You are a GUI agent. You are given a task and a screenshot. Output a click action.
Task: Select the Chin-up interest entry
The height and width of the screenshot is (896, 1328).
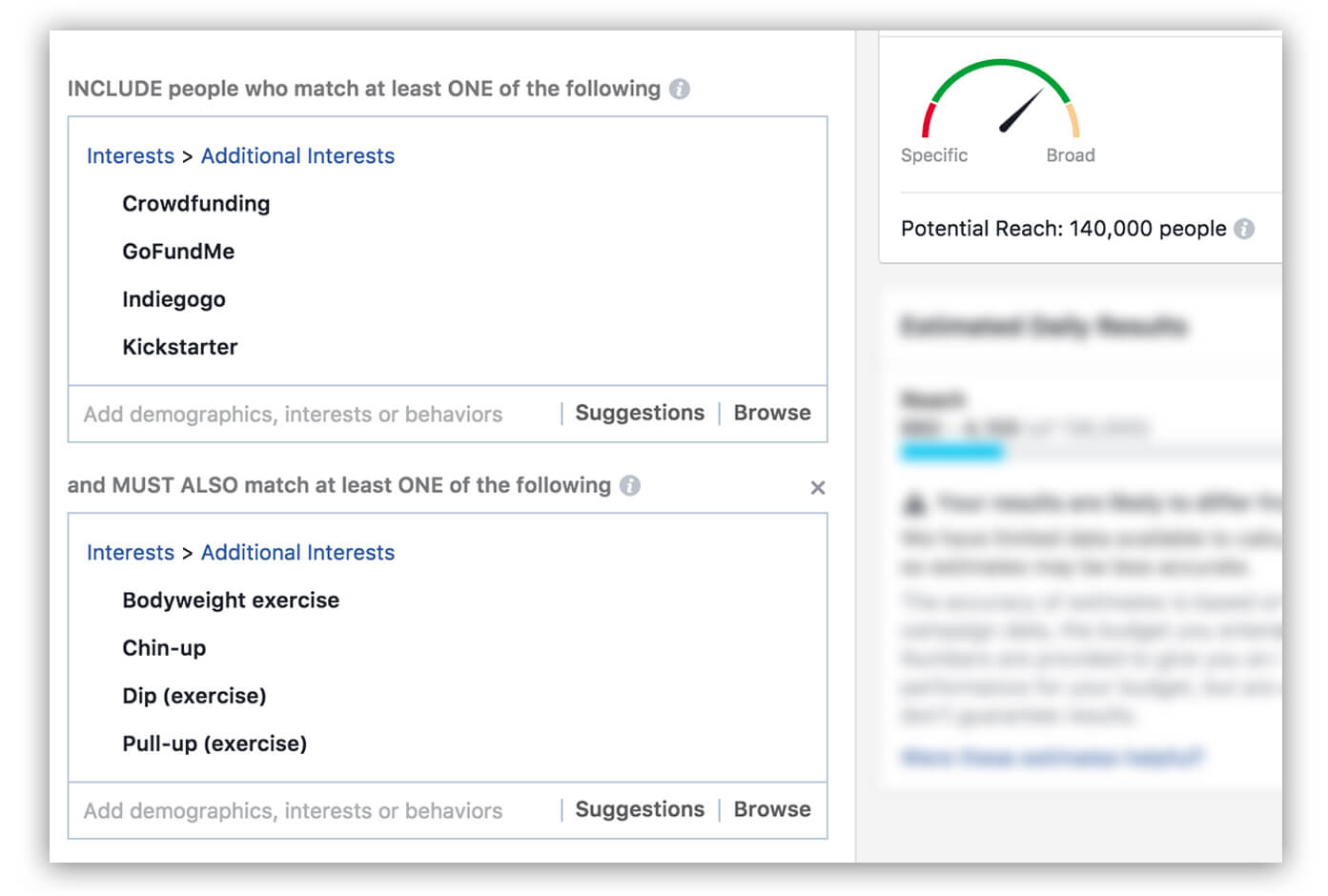[x=164, y=648]
